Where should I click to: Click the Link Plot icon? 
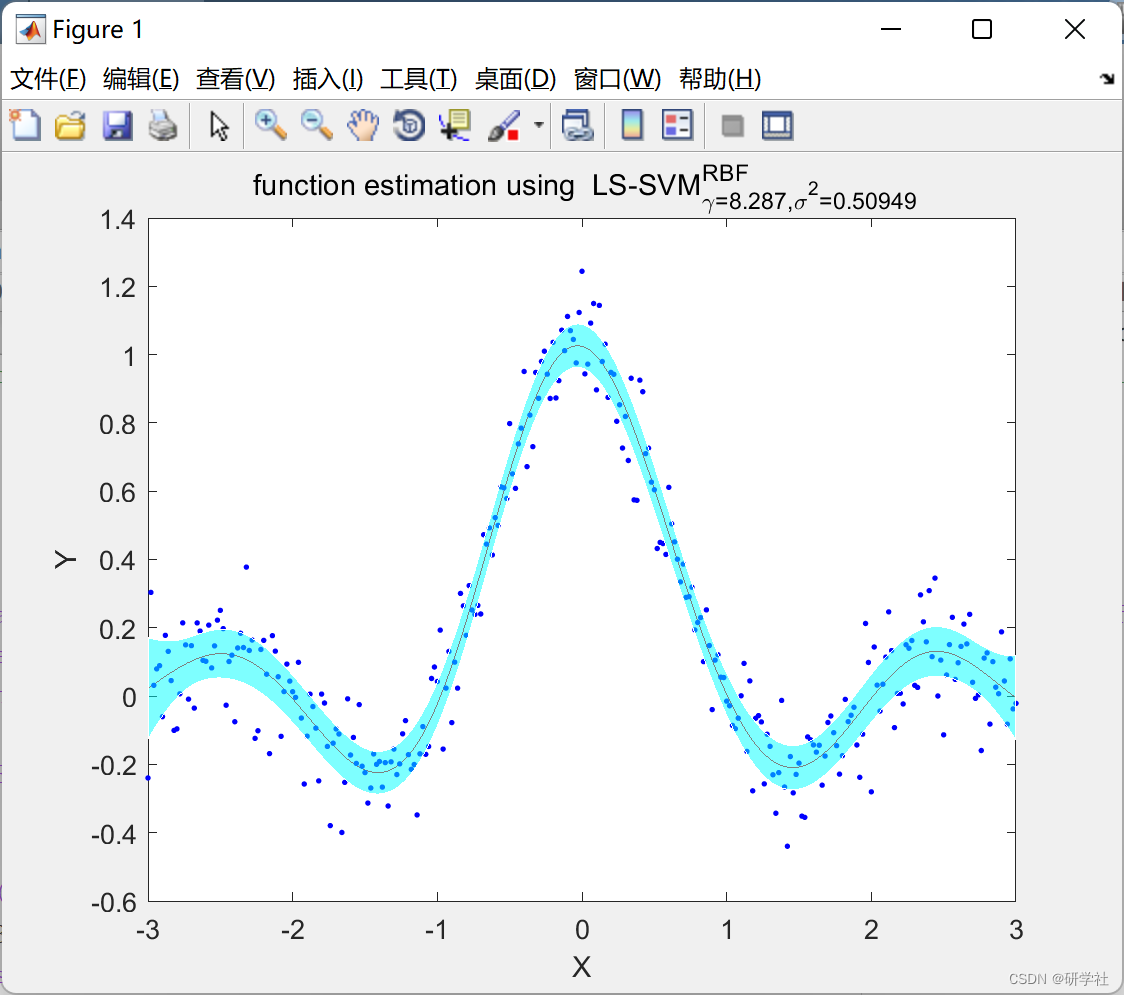(x=578, y=125)
